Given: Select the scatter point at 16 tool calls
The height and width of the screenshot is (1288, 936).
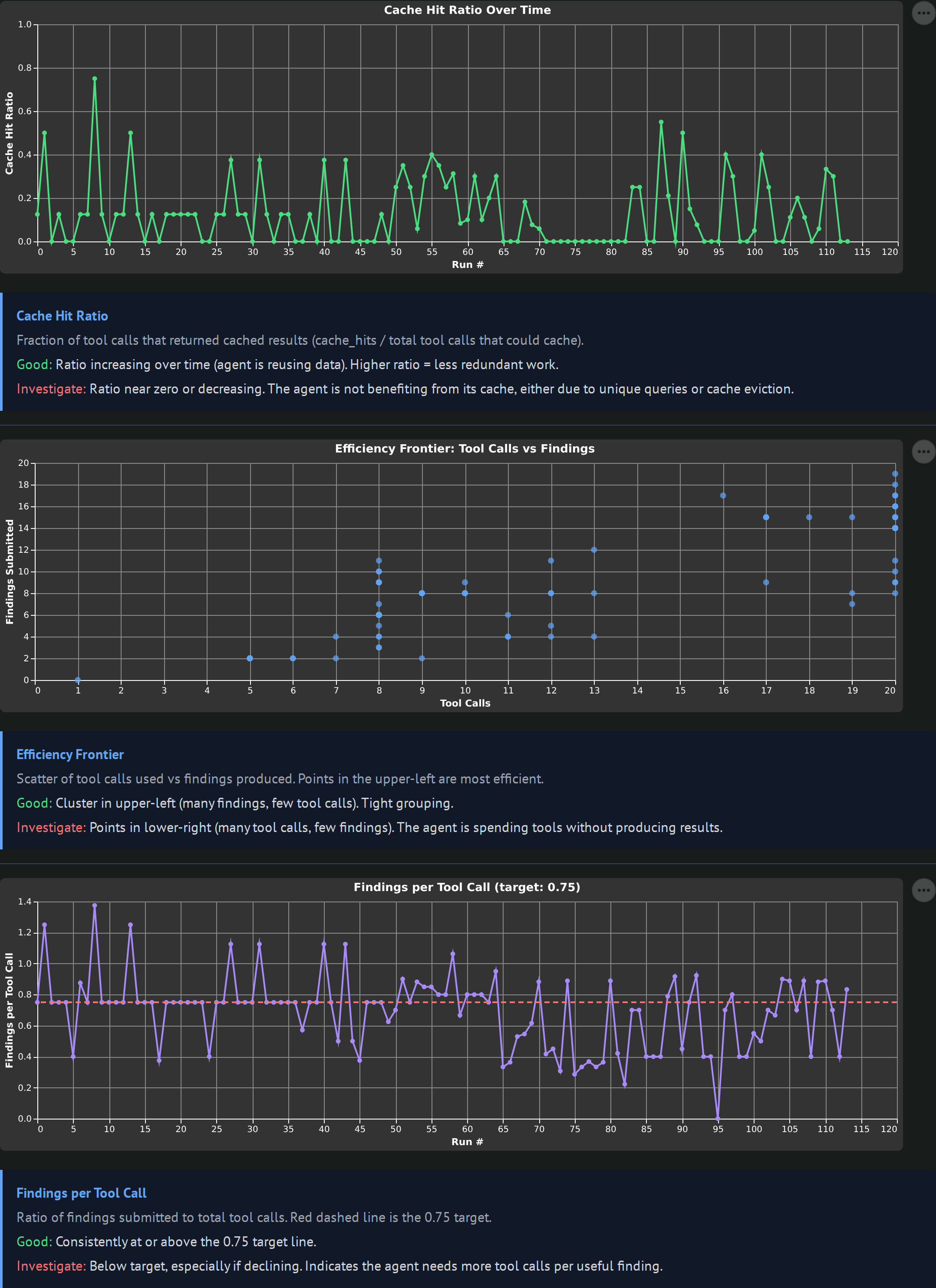Looking at the screenshot, I should point(722,496).
